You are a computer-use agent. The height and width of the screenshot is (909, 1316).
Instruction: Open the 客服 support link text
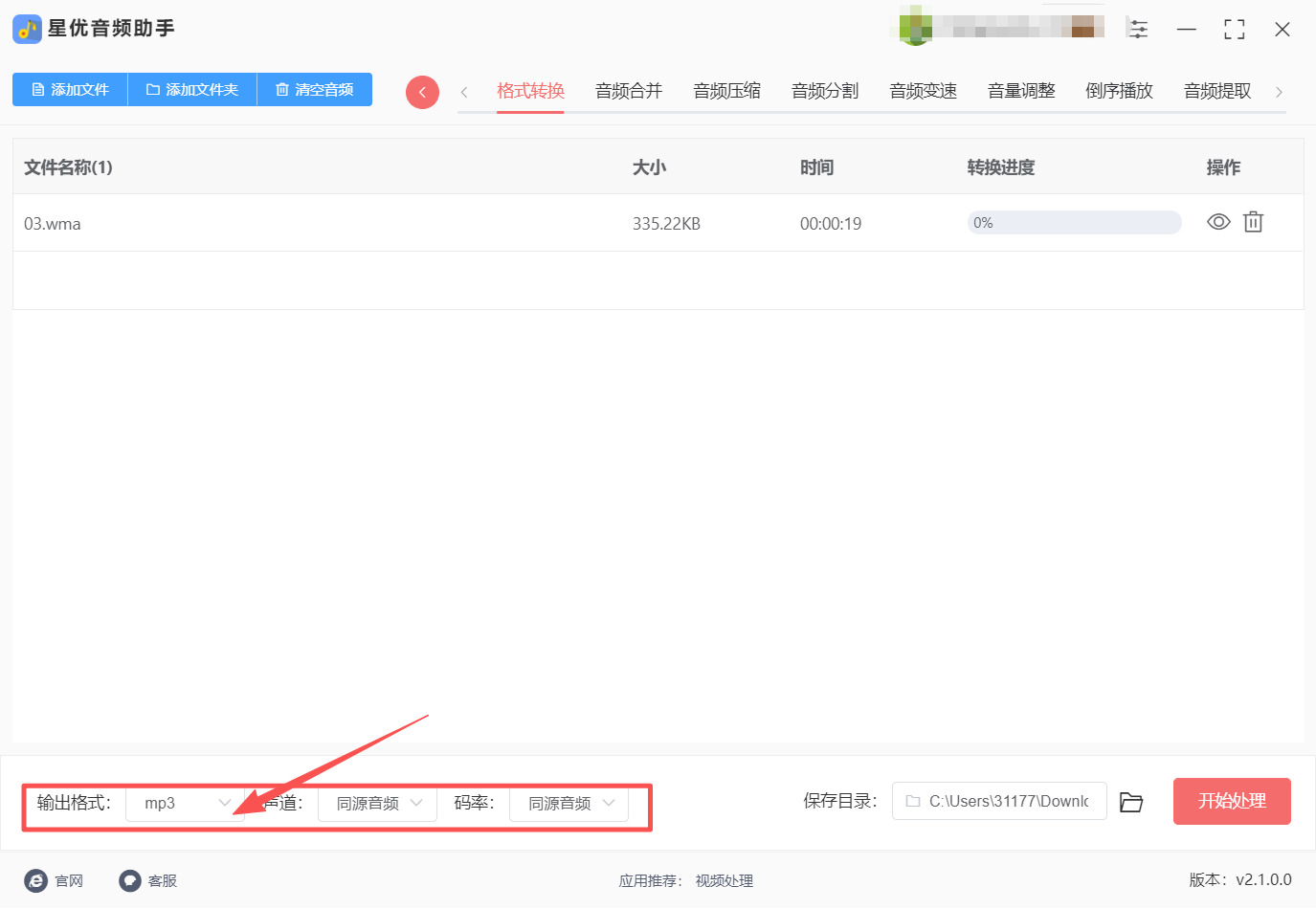tap(163, 881)
